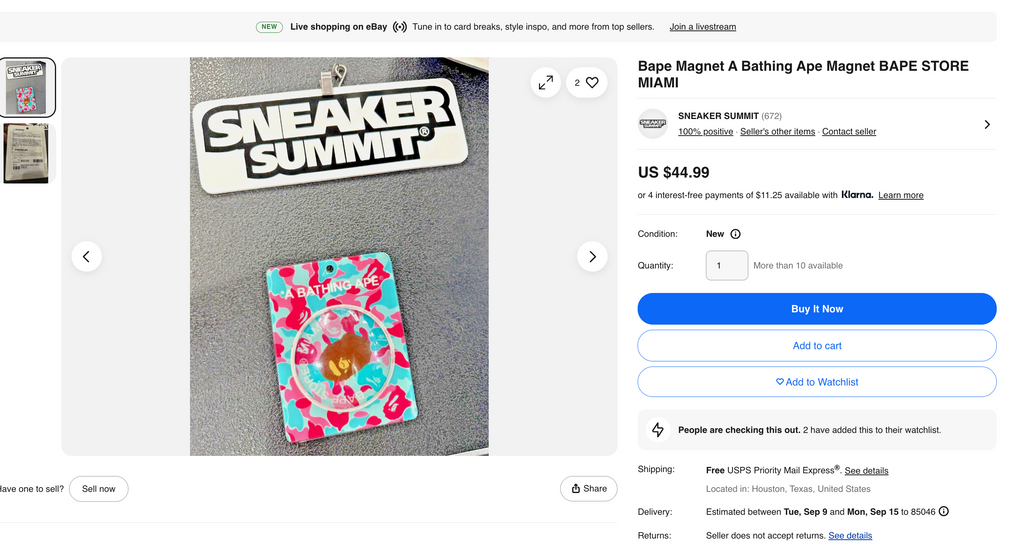Screen dimensions: 1024x548
Task: Show the next product image
Action: pos(592,257)
